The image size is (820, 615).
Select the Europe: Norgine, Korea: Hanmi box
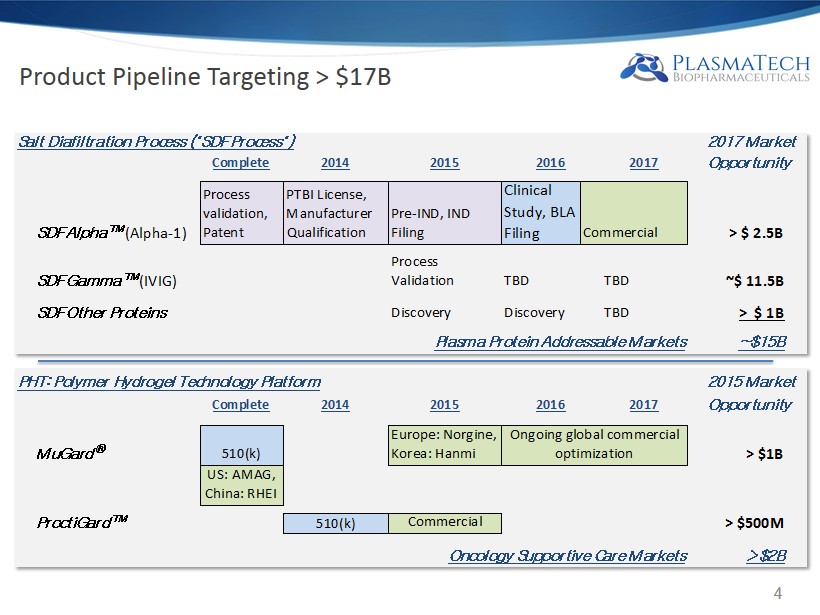(x=444, y=444)
